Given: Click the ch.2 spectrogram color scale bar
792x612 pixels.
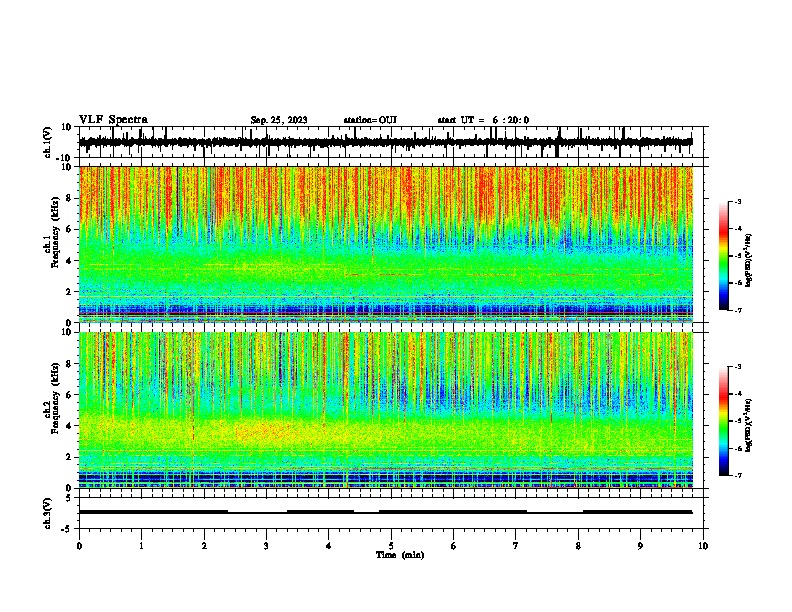Looking at the screenshot, I should (x=724, y=421).
